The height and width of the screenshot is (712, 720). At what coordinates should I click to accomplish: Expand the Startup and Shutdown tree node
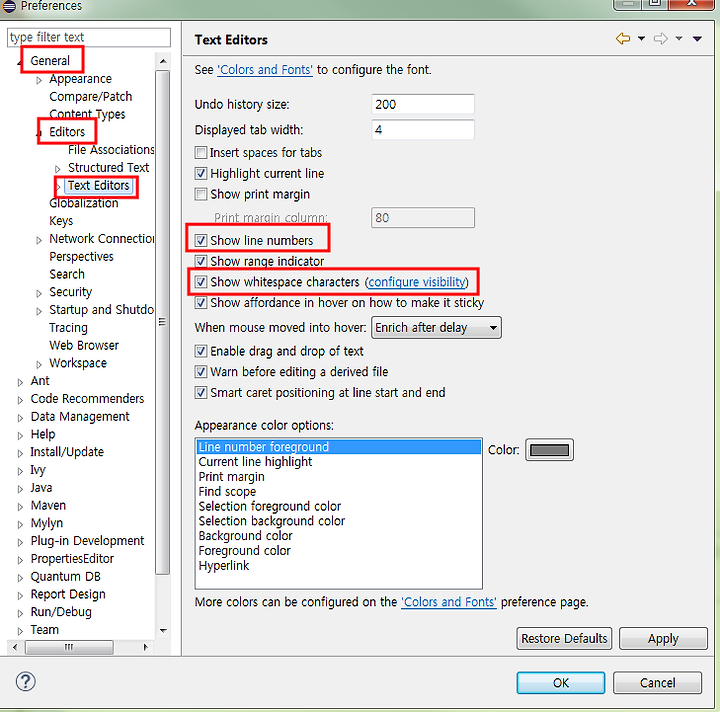[x=39, y=311]
